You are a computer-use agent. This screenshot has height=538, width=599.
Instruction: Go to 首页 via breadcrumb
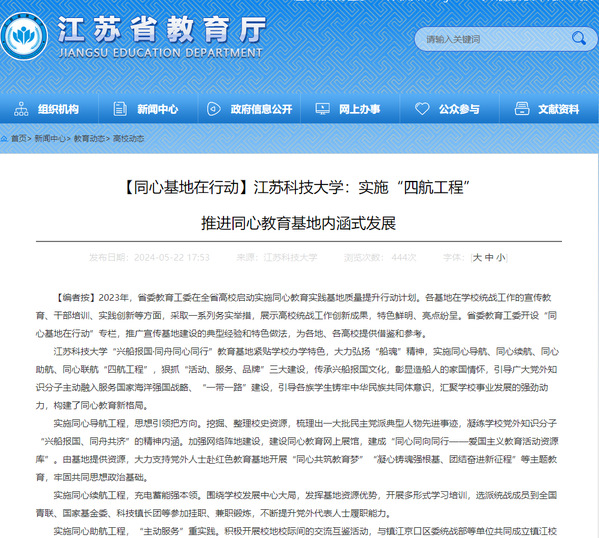pos(19,138)
